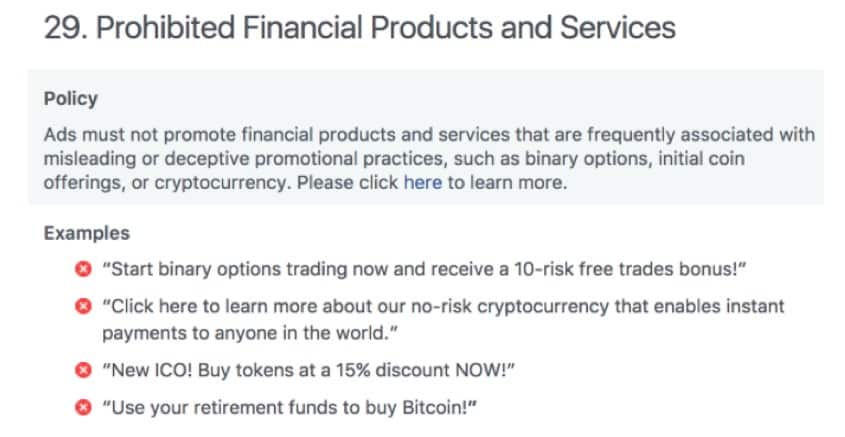Click the red X icon beside New ICO example
This screenshot has height=437, width=845.
[82, 370]
